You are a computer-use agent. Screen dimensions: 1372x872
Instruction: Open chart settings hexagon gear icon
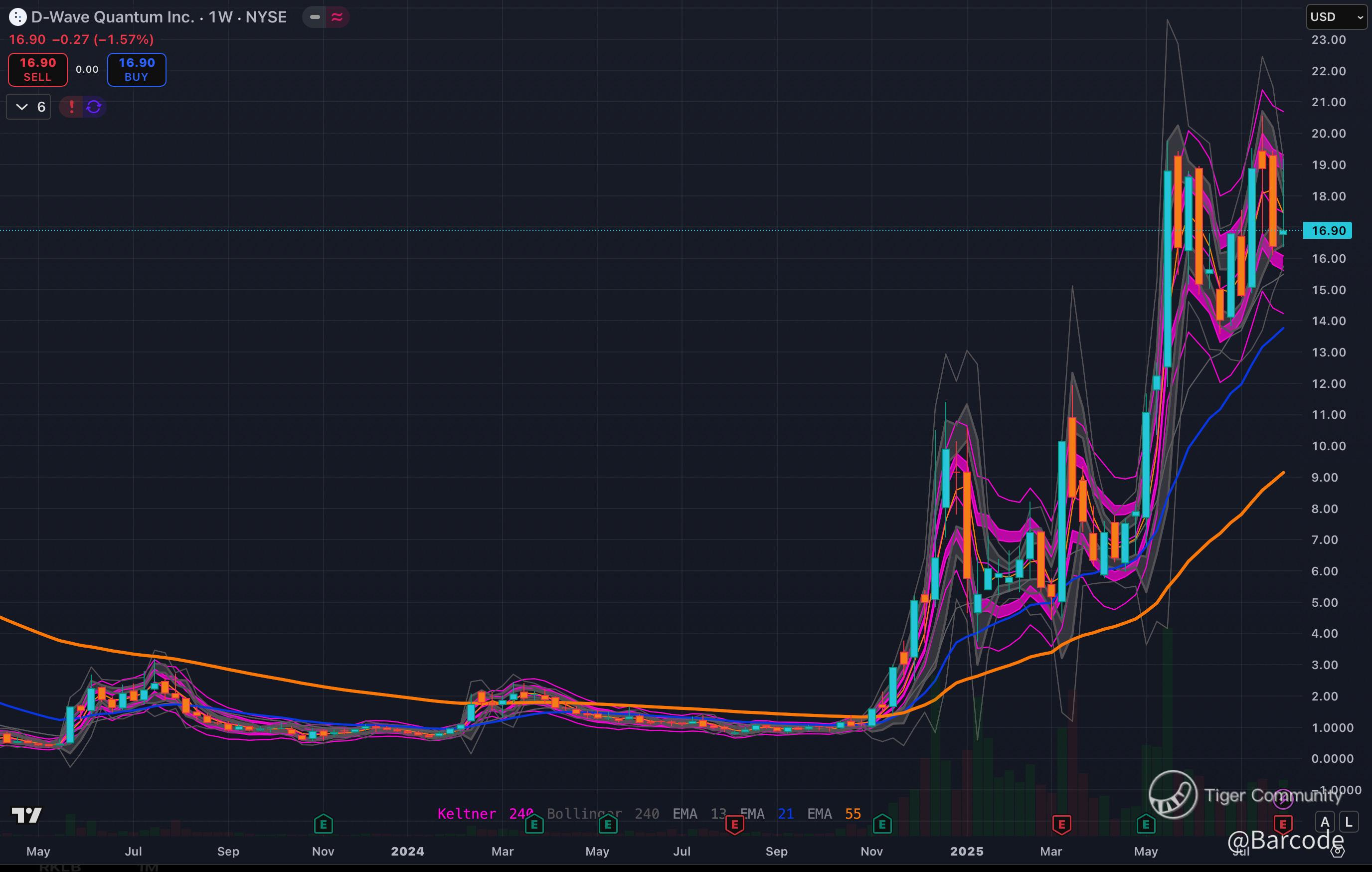coord(1337,852)
